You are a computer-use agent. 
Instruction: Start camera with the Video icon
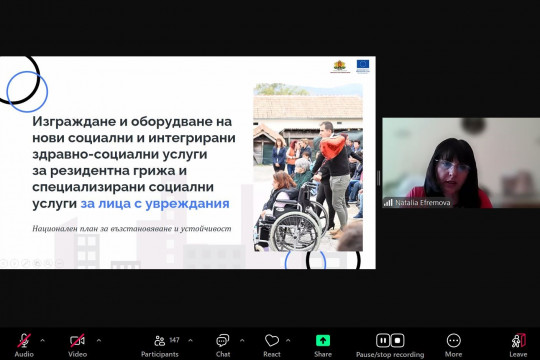pyautogui.click(x=77, y=341)
